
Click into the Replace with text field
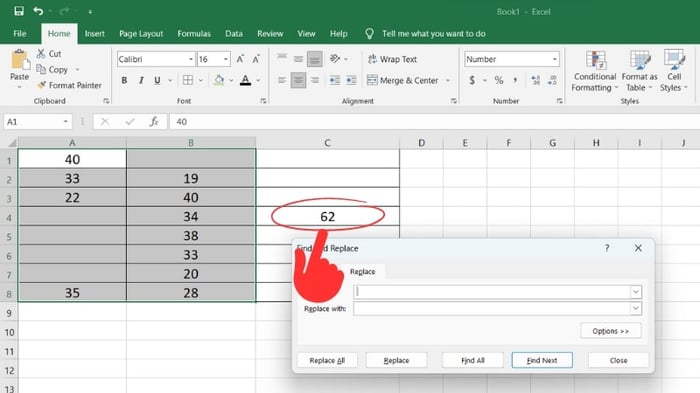(x=492, y=308)
